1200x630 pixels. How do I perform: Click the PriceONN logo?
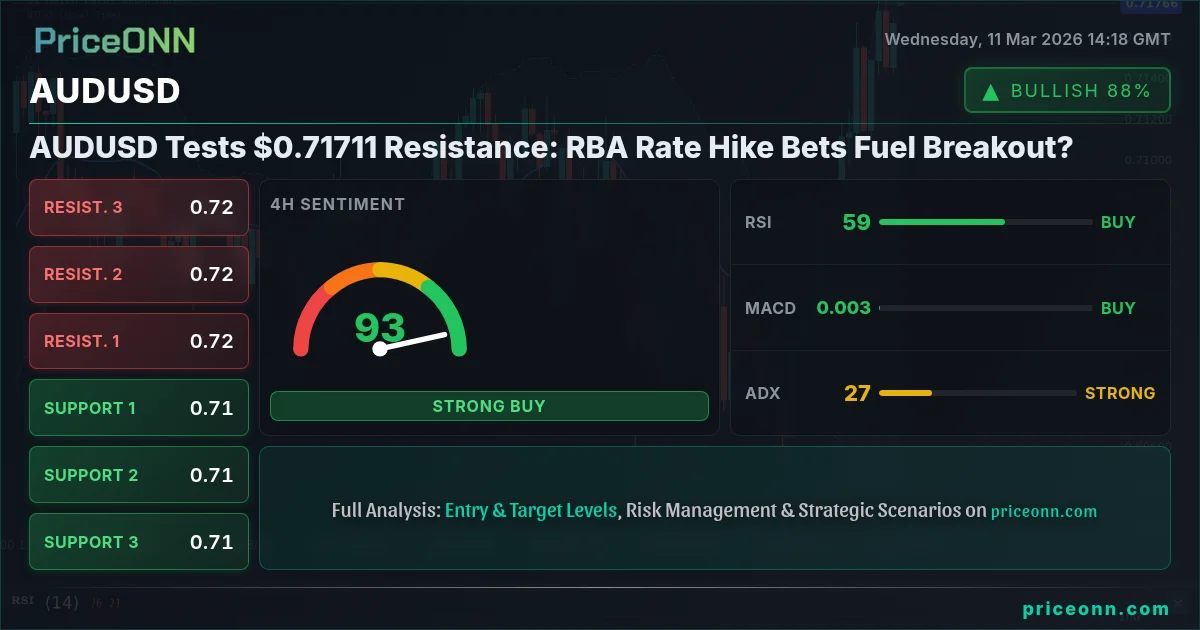click(x=115, y=41)
